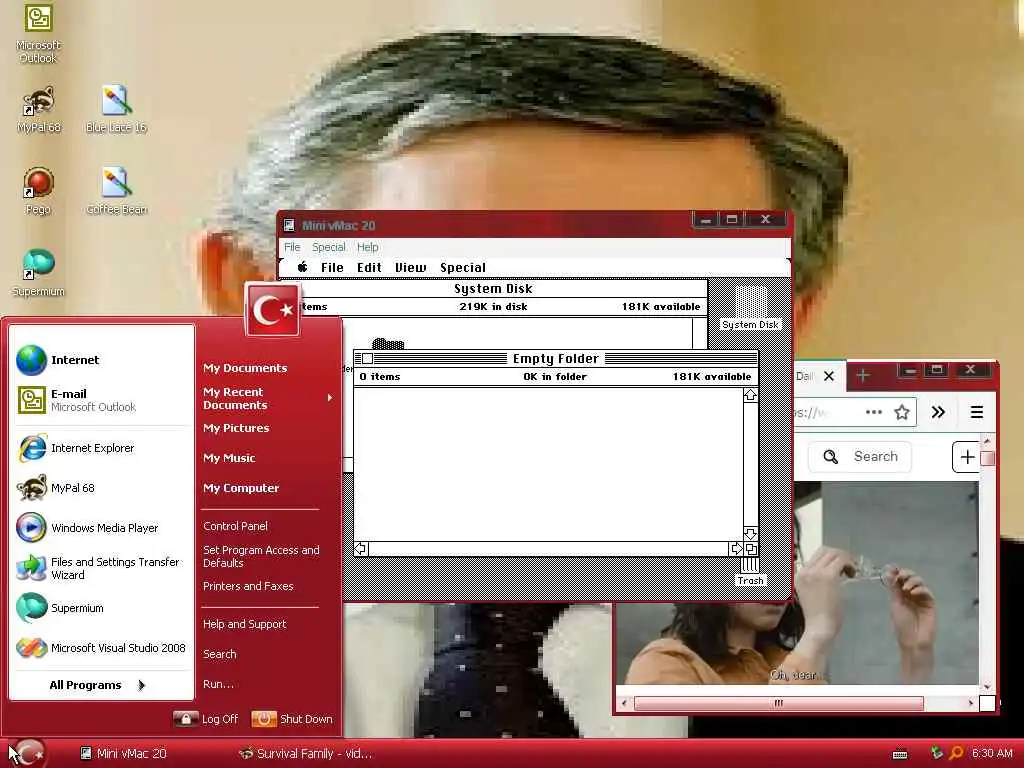The height and width of the screenshot is (768, 1024).
Task: Click Log Off button
Action: click(x=206, y=719)
